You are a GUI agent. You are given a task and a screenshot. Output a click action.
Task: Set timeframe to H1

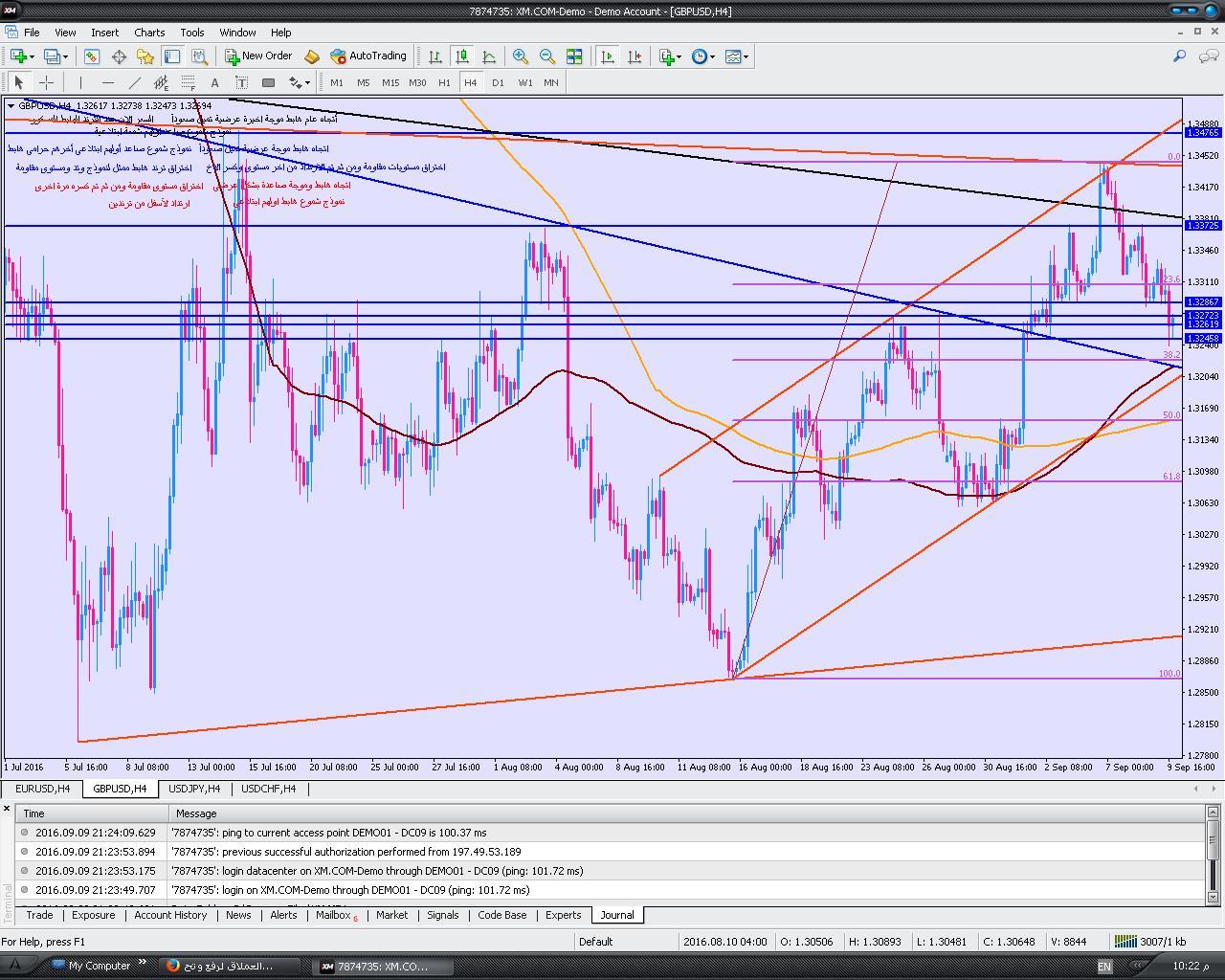[444, 82]
